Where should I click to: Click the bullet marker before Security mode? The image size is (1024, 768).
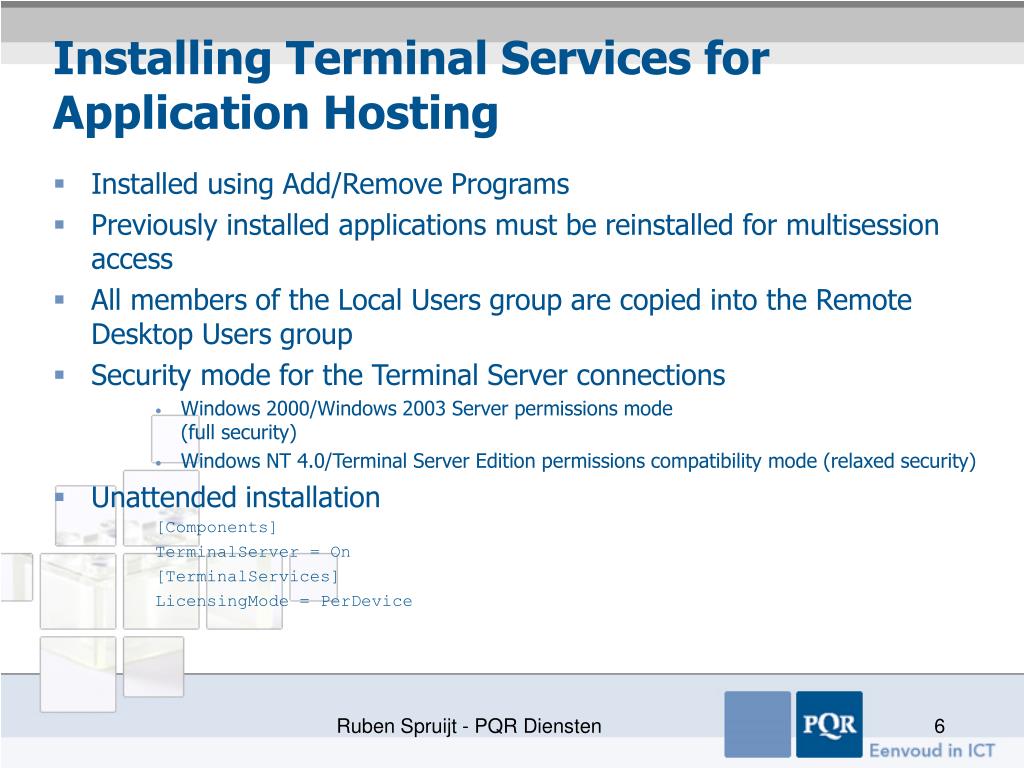click(x=60, y=375)
